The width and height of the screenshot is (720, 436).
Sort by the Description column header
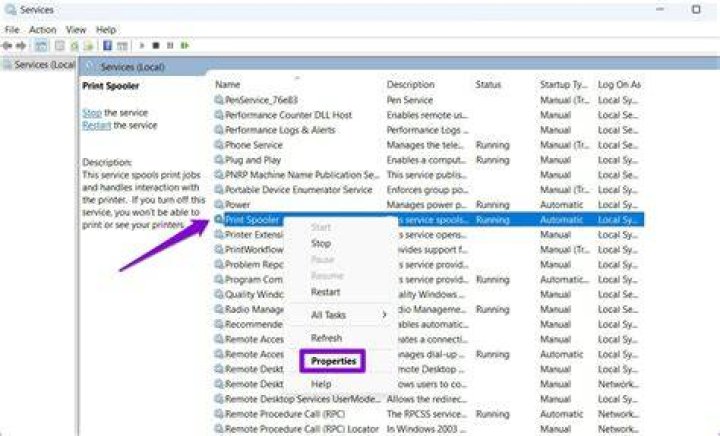411,84
